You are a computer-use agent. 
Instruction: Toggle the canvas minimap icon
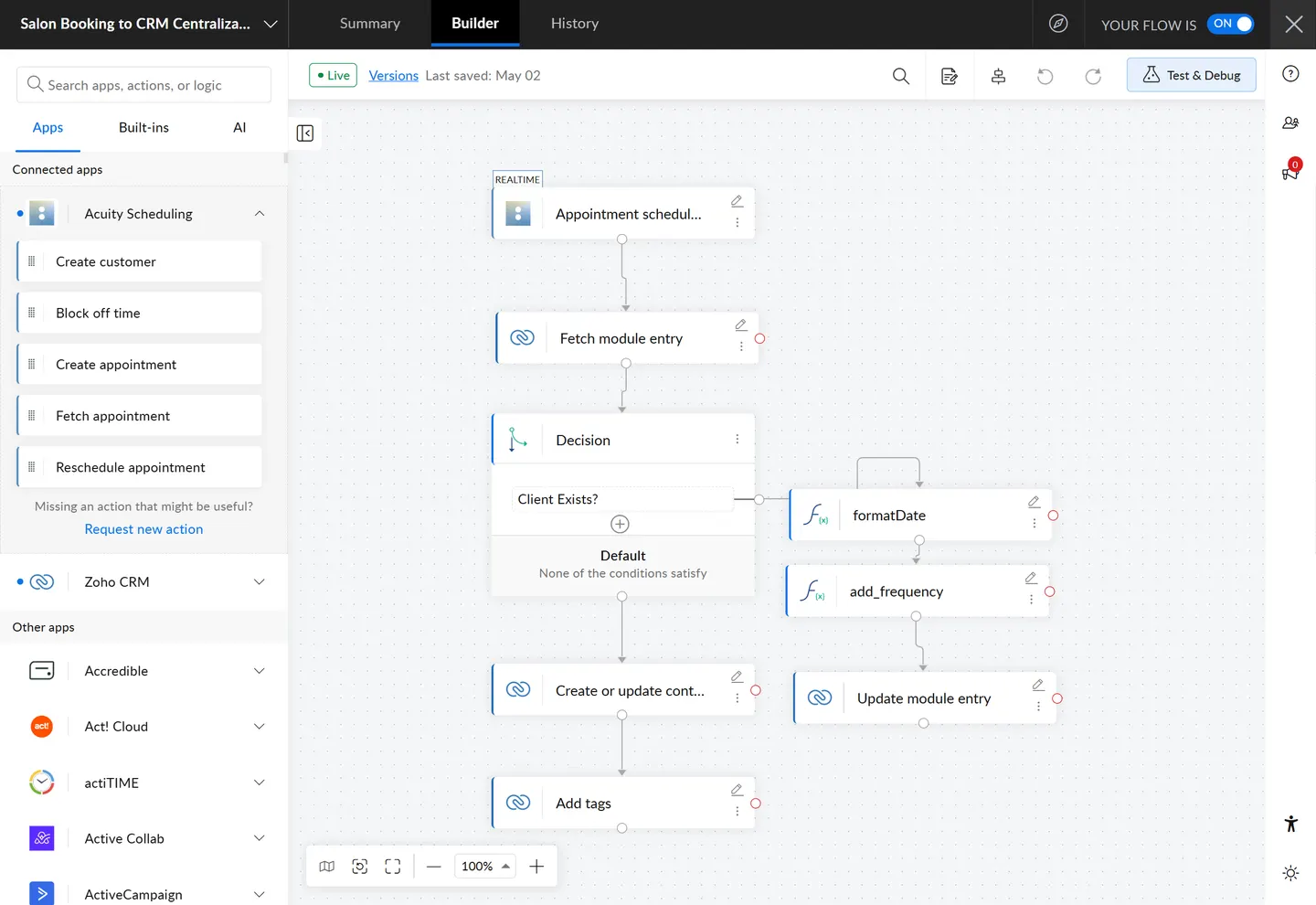click(x=327, y=866)
